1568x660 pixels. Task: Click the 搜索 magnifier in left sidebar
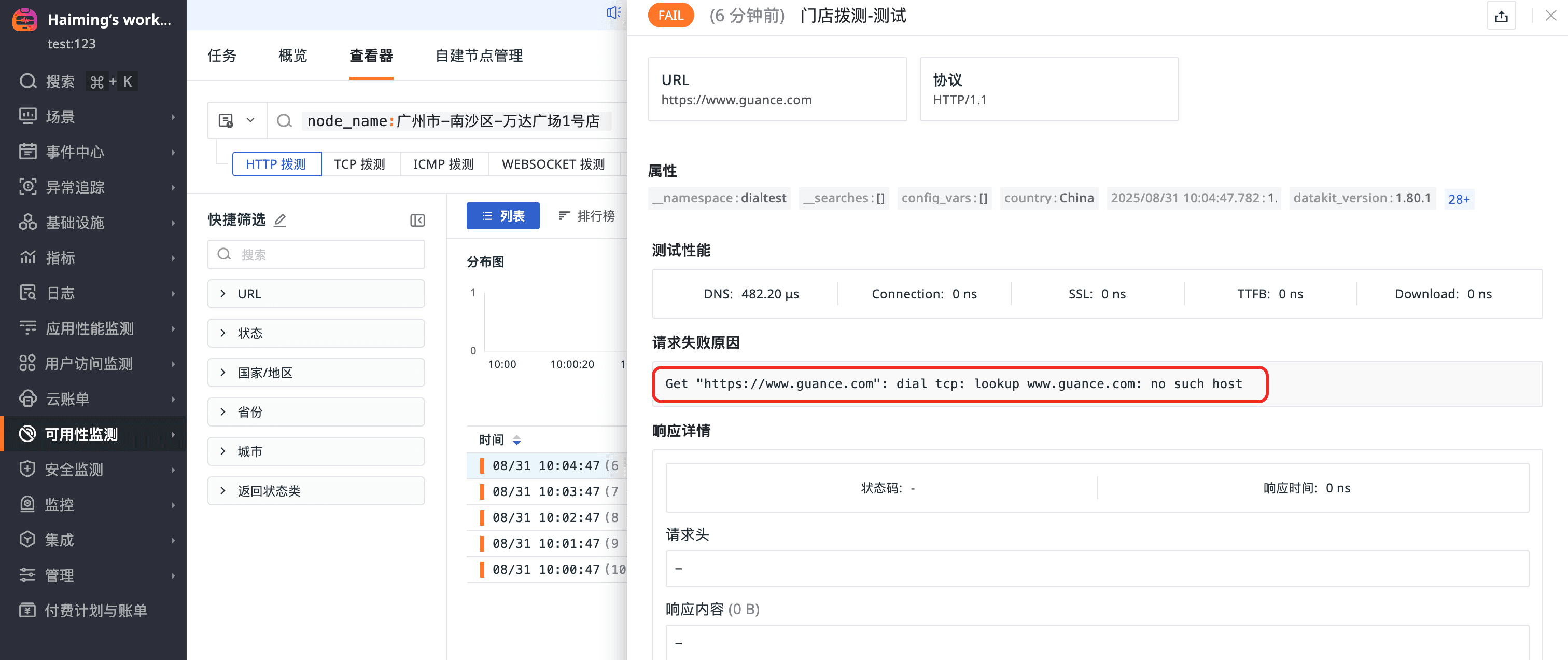click(x=28, y=81)
